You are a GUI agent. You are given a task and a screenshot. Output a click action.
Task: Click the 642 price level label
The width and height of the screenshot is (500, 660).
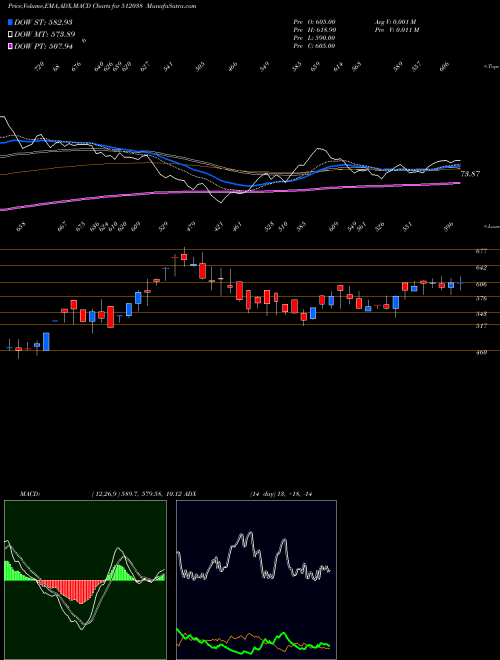click(481, 268)
